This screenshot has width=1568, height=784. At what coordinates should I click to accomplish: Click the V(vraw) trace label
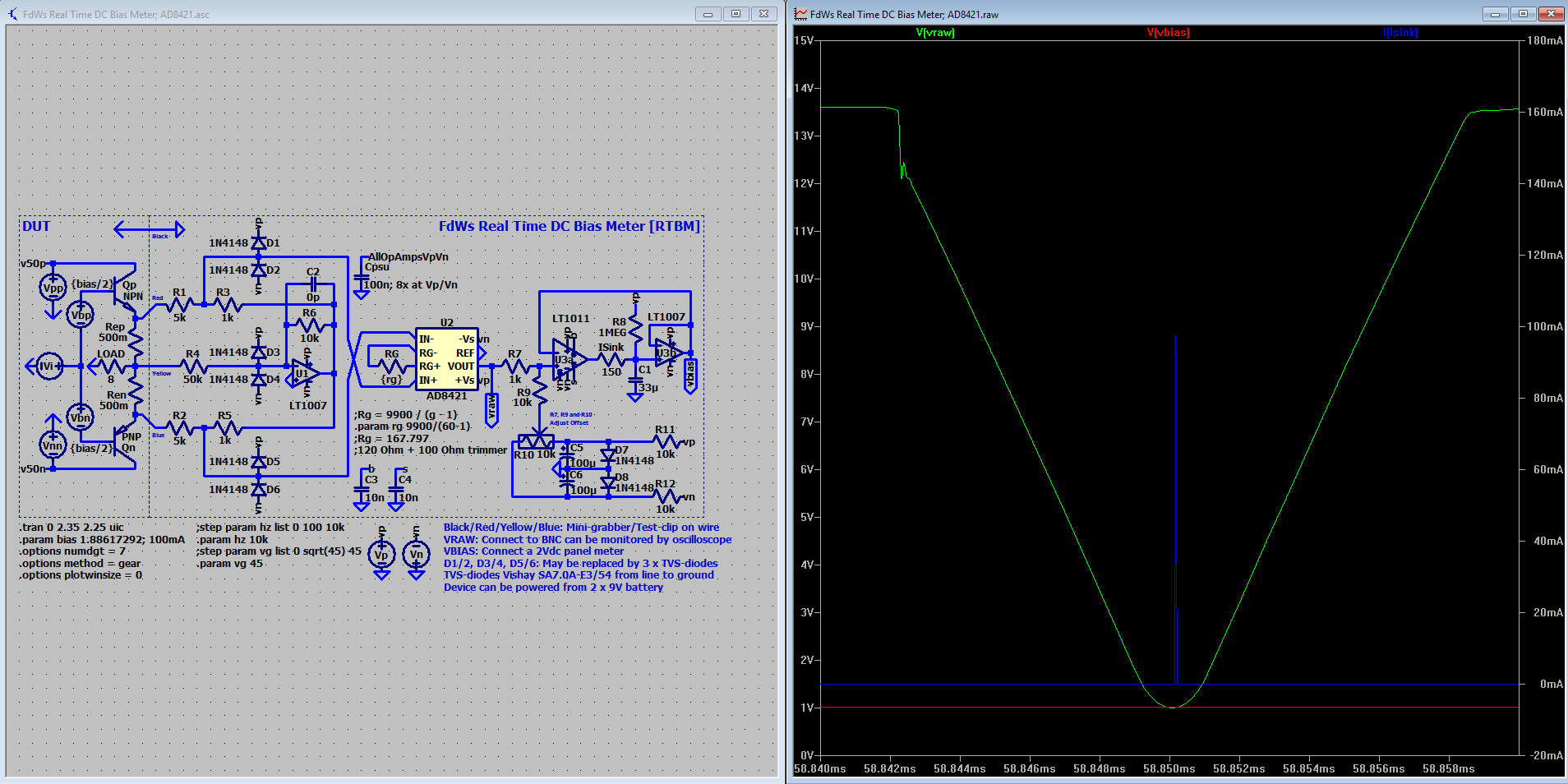tap(935, 33)
